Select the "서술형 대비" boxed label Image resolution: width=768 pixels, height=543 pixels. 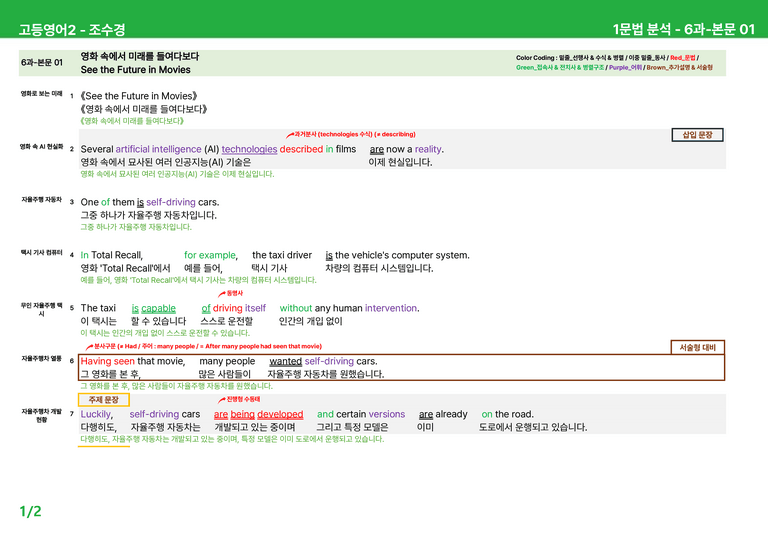point(697,347)
